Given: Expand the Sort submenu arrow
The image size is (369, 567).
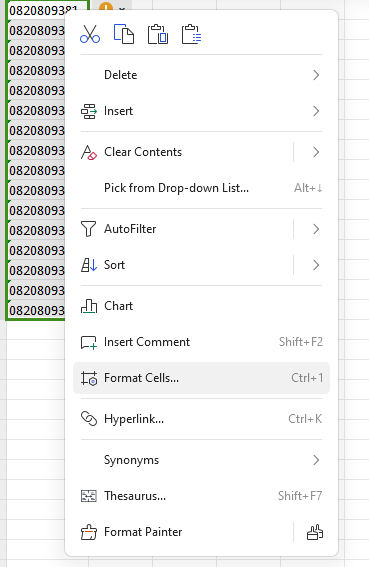Looking at the screenshot, I should [x=316, y=265].
